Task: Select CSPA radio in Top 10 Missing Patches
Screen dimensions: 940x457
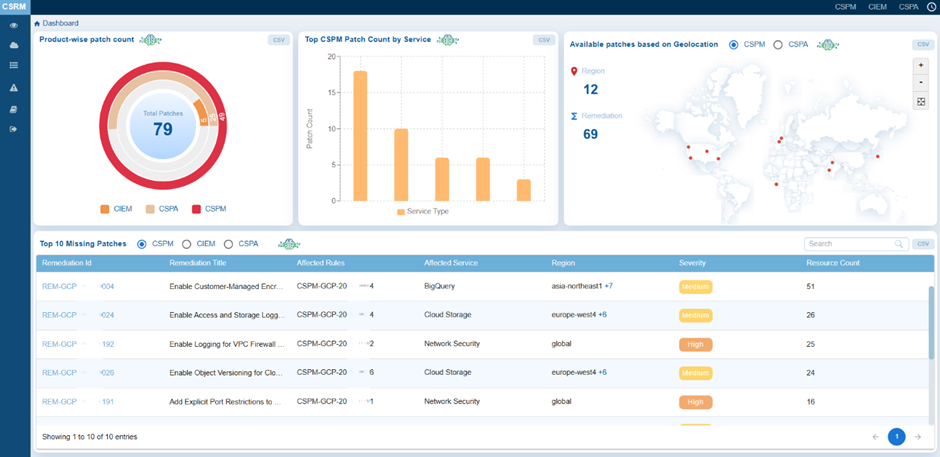Action: (229, 243)
